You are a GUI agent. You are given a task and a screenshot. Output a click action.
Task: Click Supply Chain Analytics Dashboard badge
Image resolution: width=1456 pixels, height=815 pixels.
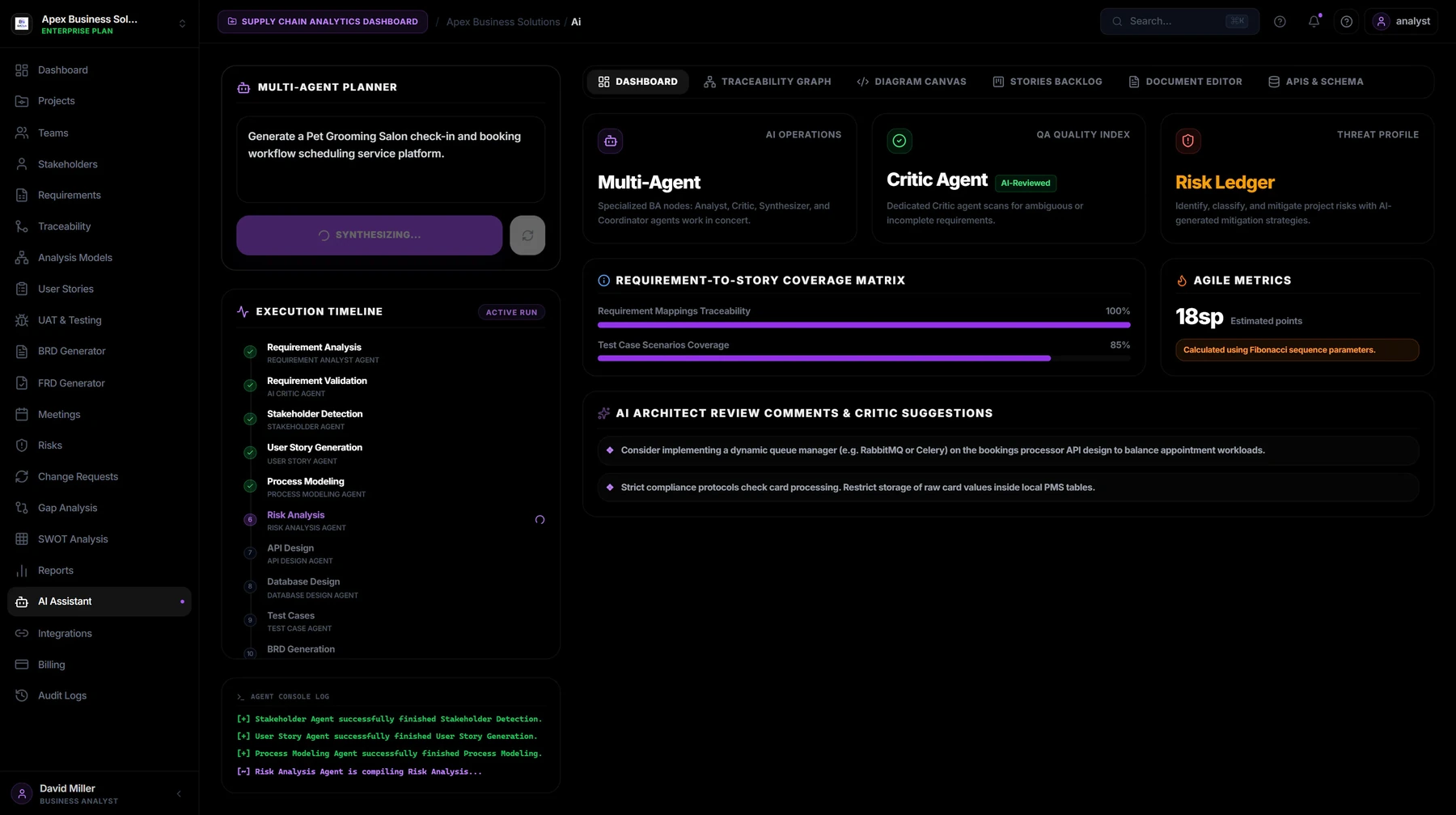[323, 22]
